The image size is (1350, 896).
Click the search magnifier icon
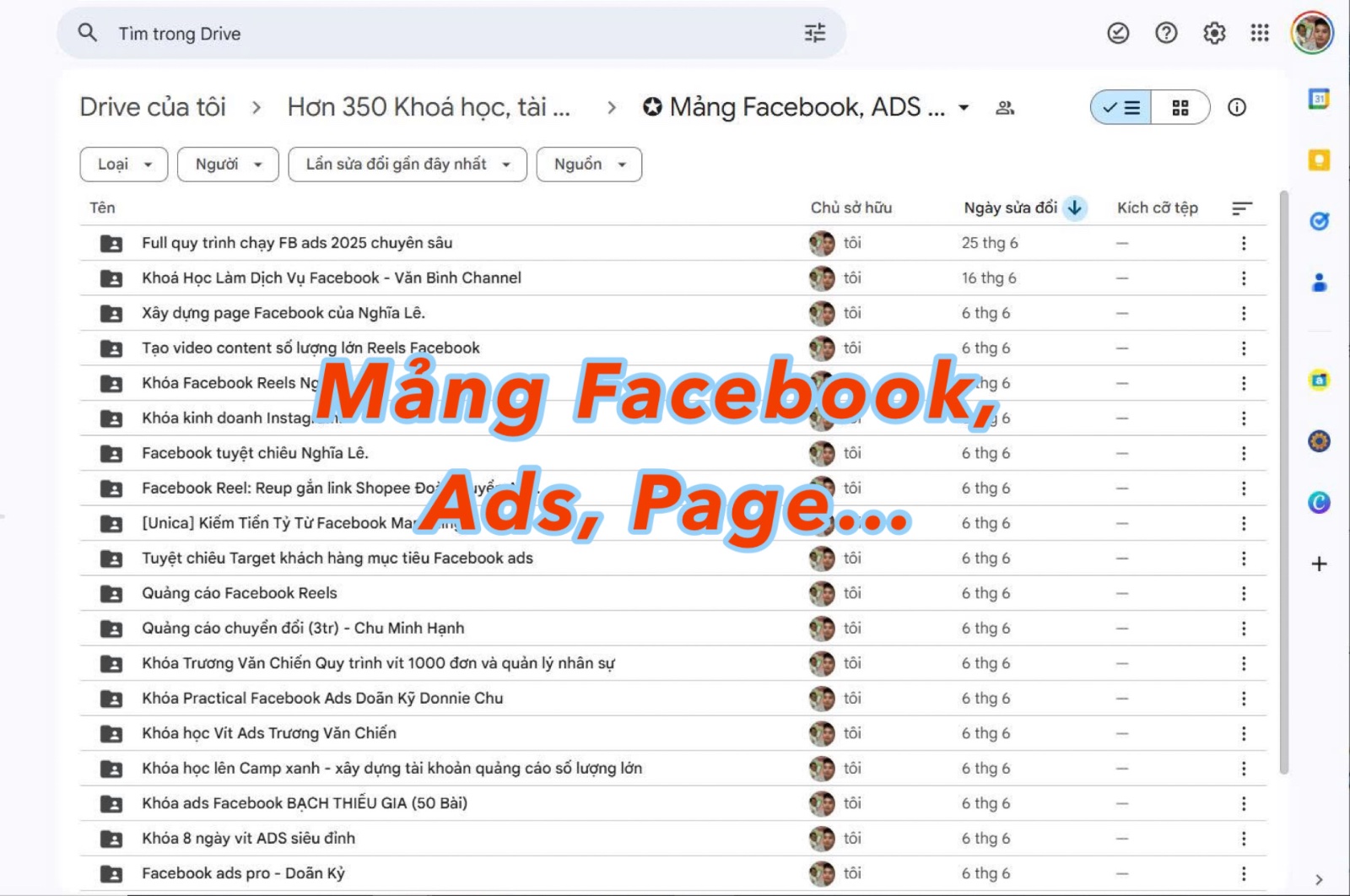click(87, 33)
